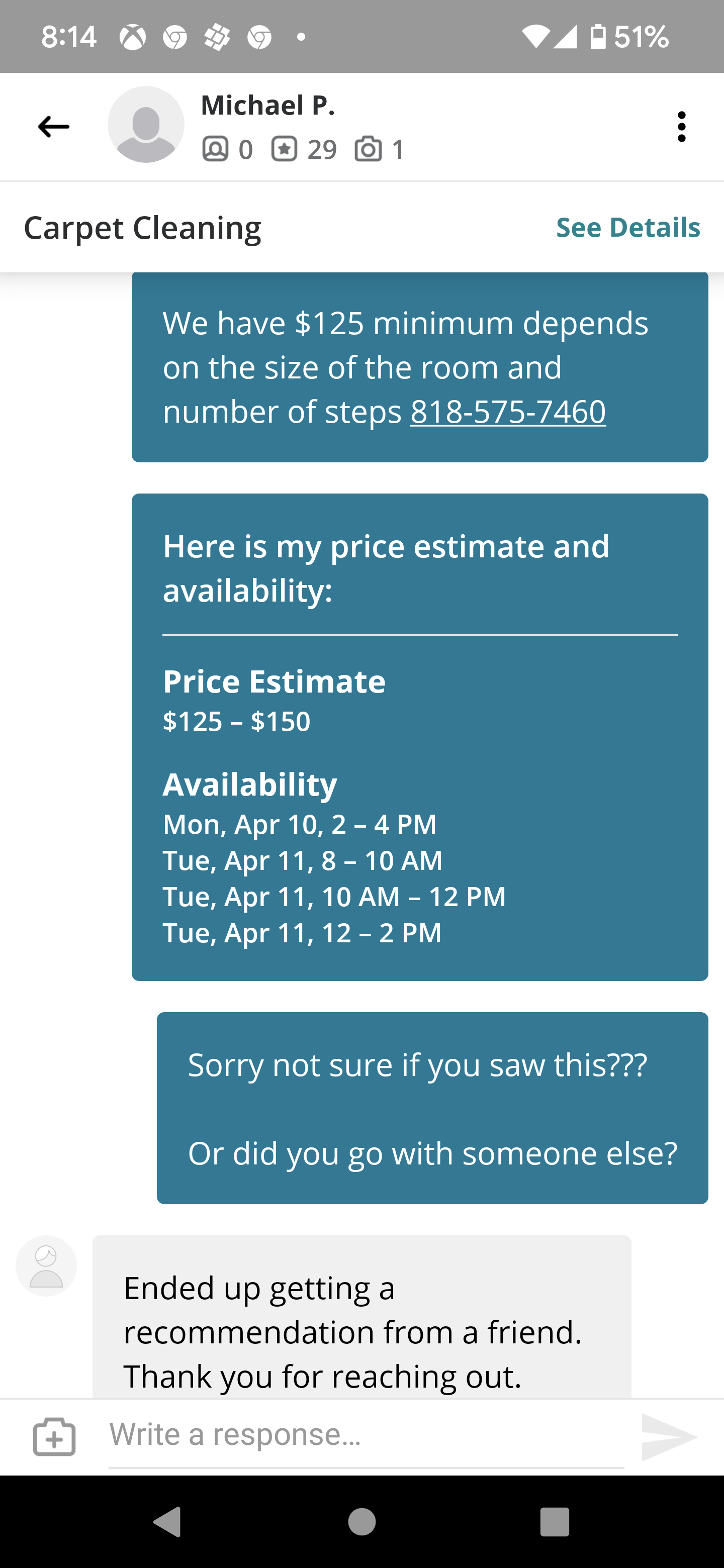Tap the phone number 818-575-7460
This screenshot has width=724, height=1568.
click(x=508, y=412)
